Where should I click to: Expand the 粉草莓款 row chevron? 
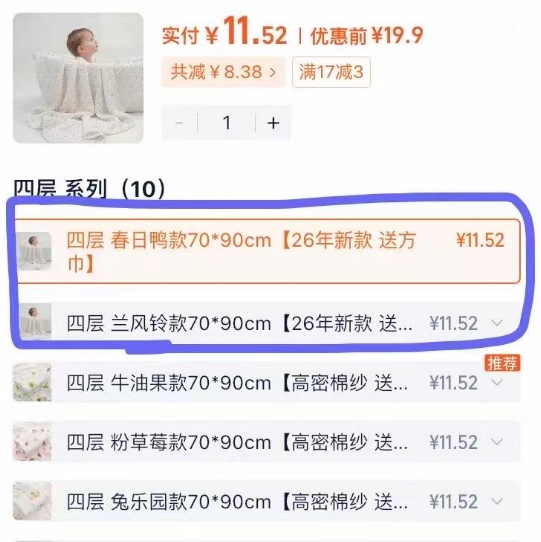point(497,442)
